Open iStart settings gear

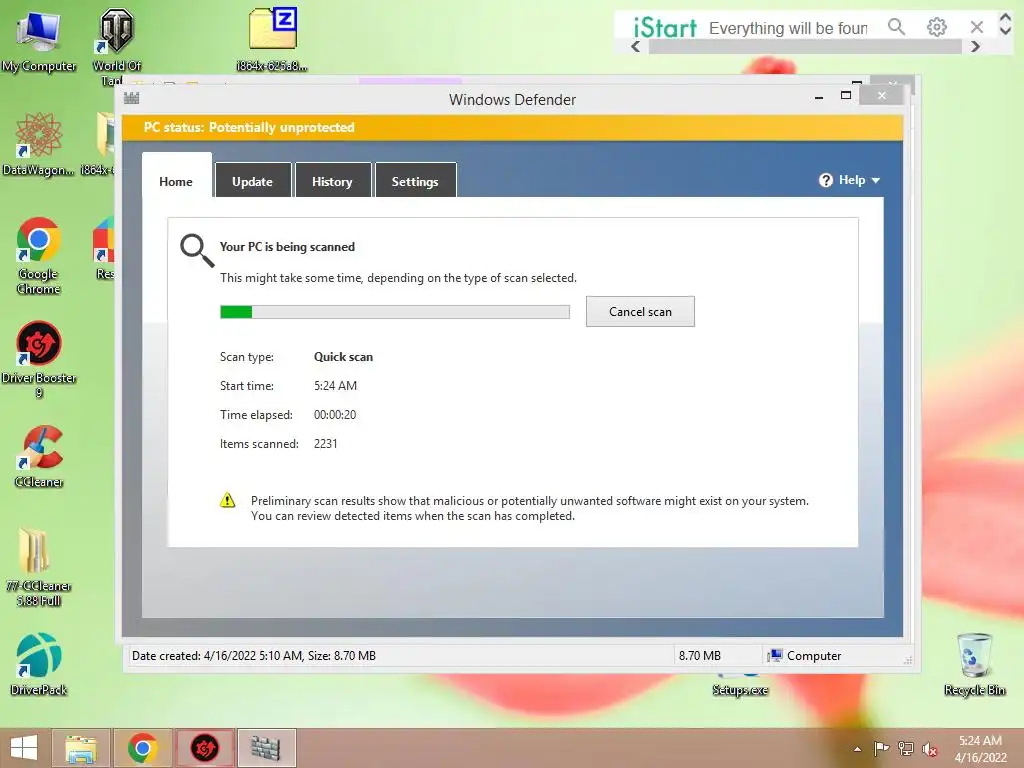[x=936, y=27]
